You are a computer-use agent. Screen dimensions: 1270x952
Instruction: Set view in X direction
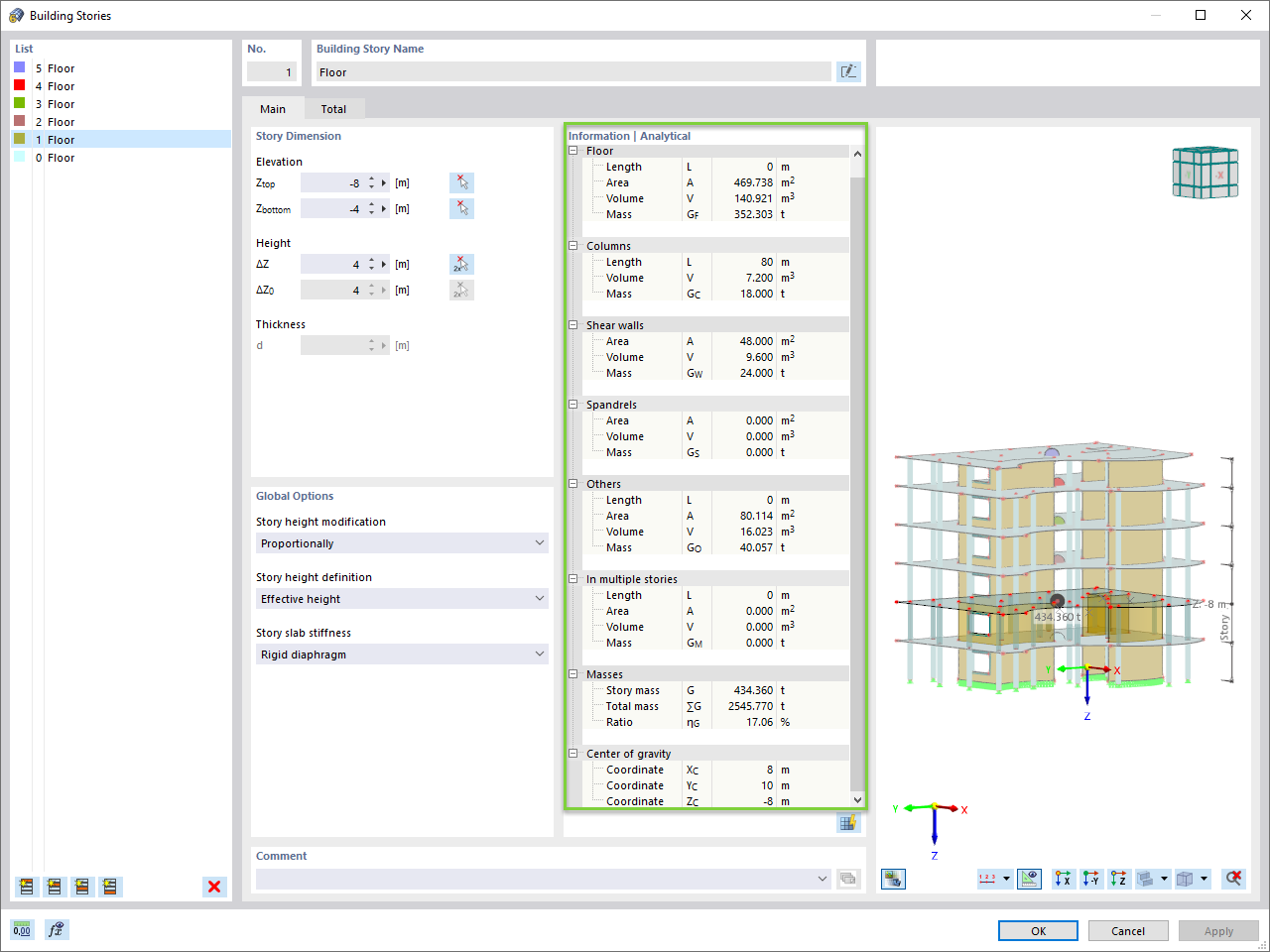1065,879
